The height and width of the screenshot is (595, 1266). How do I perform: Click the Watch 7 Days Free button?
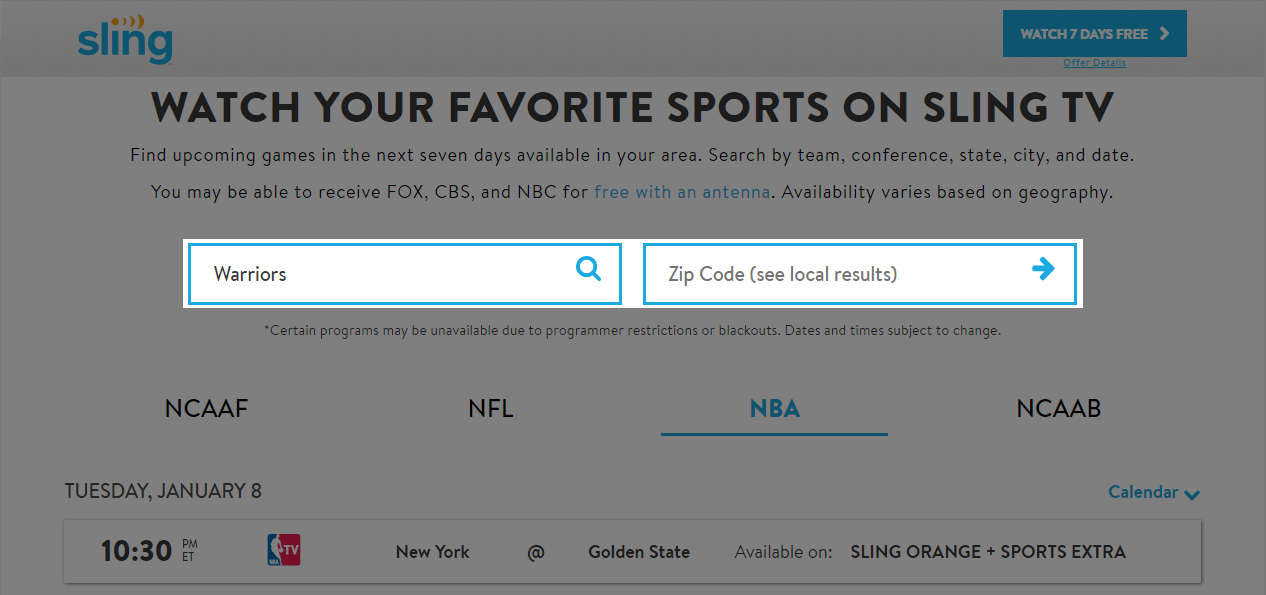[1095, 34]
